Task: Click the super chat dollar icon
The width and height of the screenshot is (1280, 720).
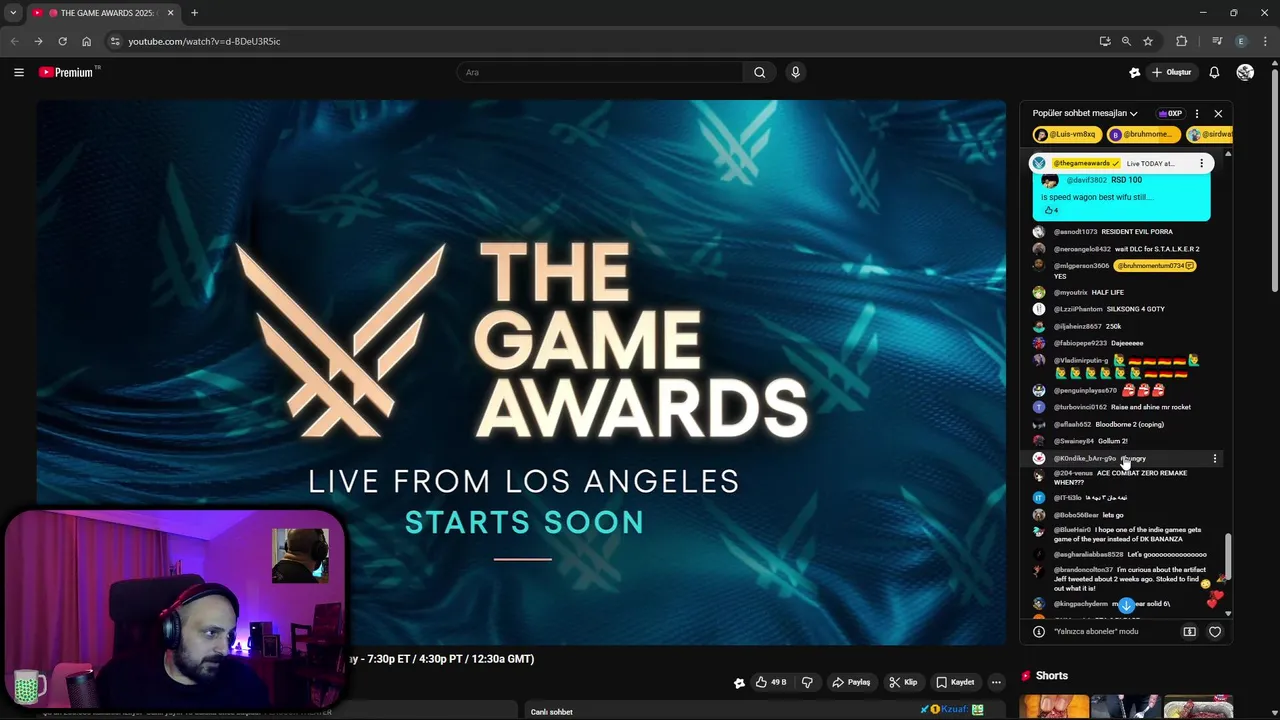Action: 1189,632
